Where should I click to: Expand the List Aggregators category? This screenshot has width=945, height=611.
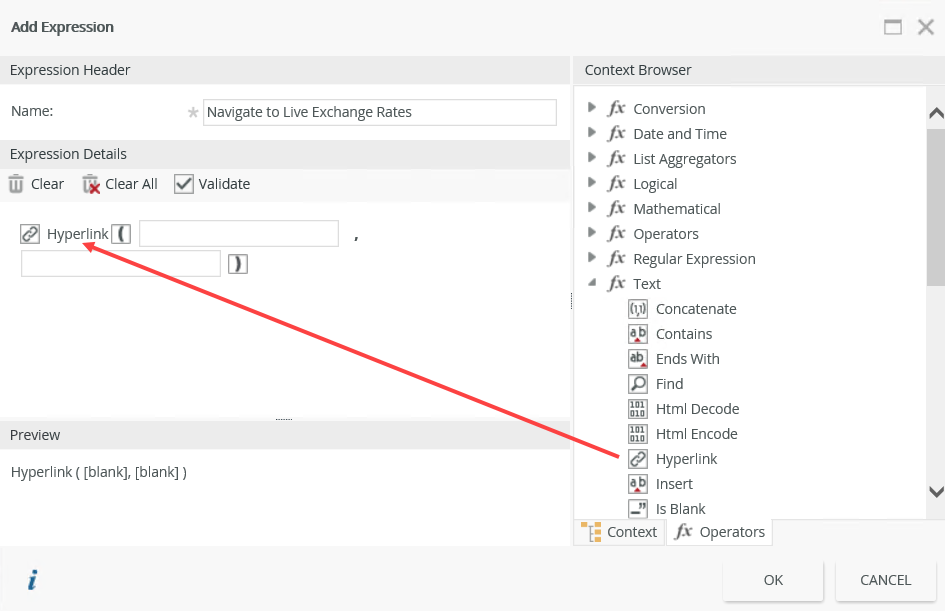592,158
